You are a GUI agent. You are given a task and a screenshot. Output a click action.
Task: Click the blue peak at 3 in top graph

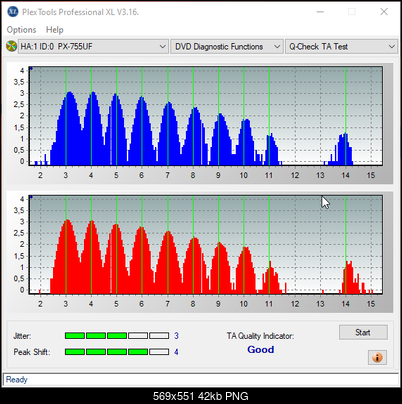pos(69,128)
